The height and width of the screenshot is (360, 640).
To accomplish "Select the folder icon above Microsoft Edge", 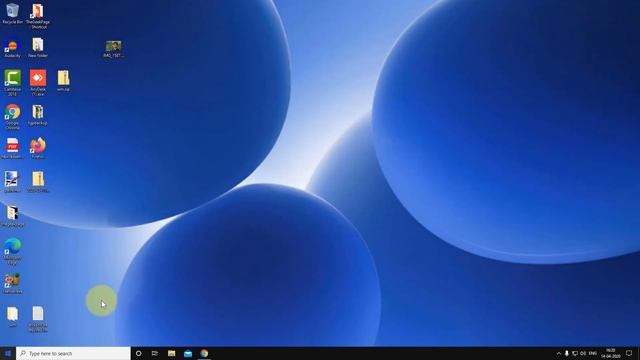I will (x=12, y=216).
